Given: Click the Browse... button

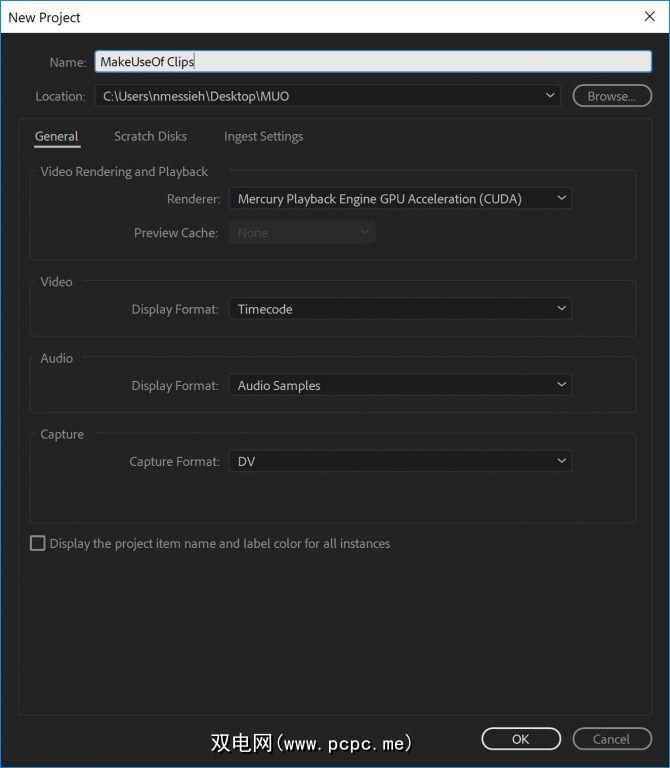Looking at the screenshot, I should [610, 96].
